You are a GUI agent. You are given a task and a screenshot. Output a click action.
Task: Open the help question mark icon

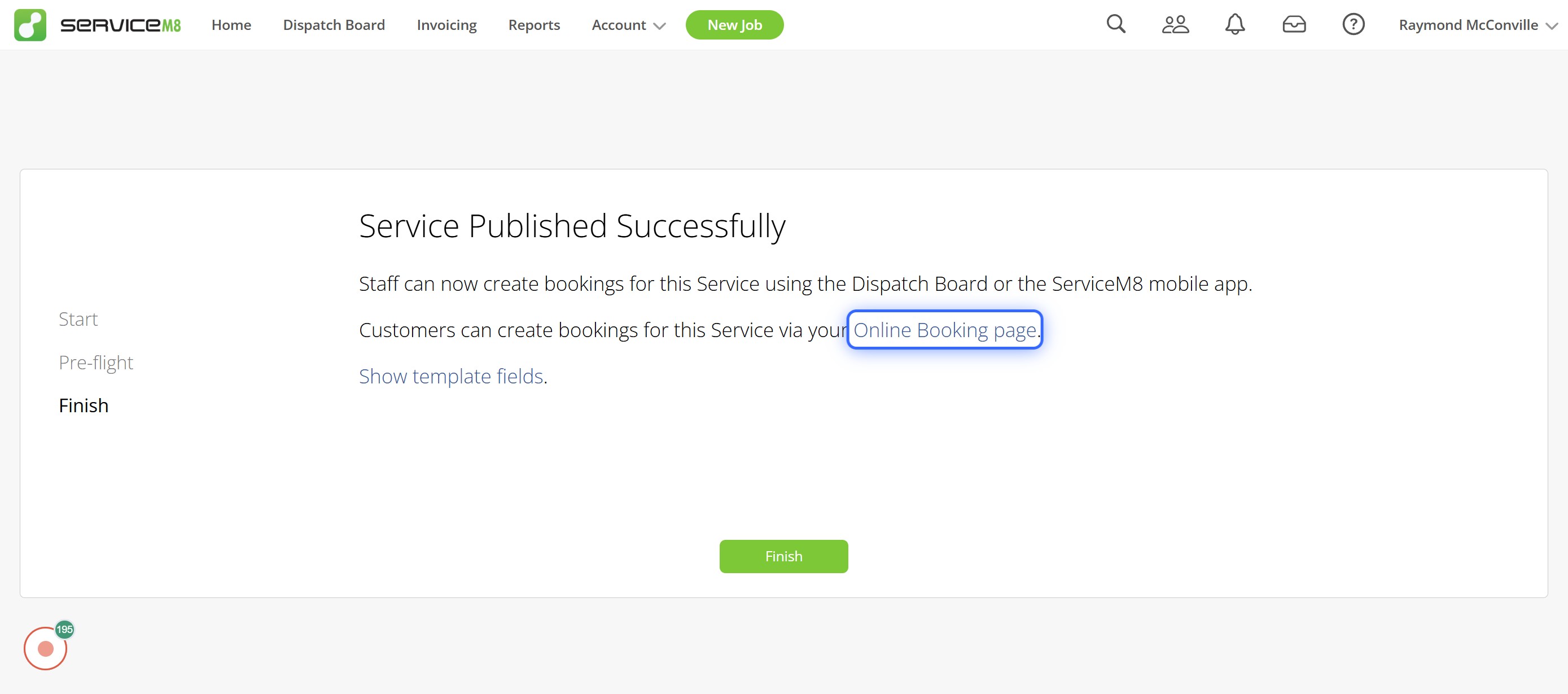pos(1353,24)
